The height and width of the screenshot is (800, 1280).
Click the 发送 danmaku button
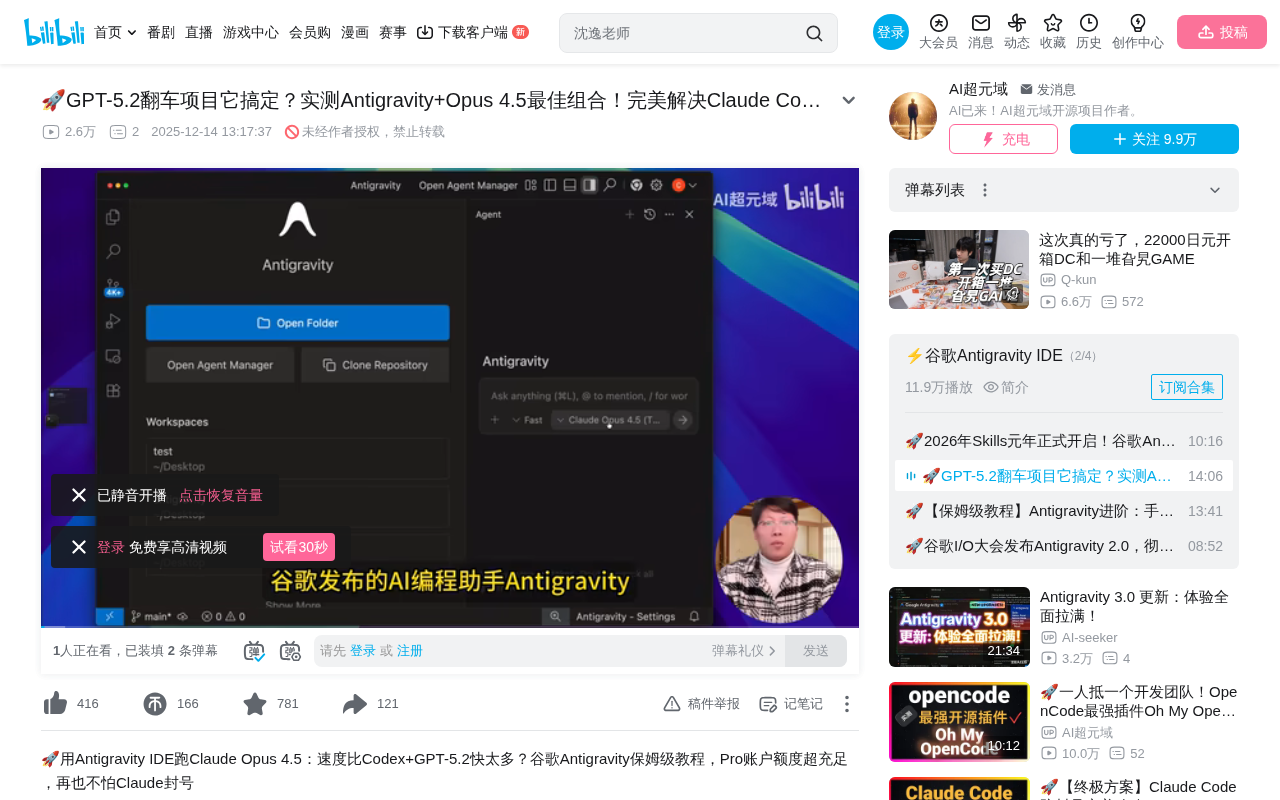(816, 651)
